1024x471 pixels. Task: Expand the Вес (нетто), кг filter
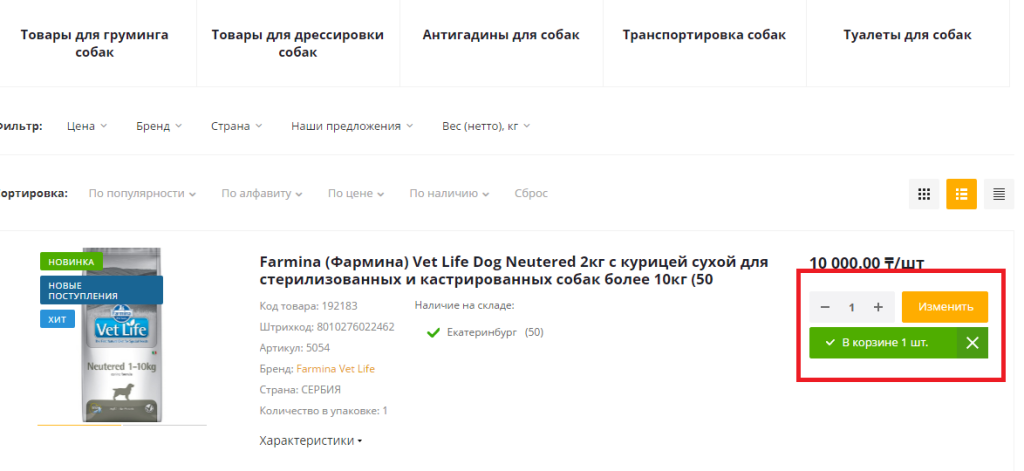coord(485,126)
